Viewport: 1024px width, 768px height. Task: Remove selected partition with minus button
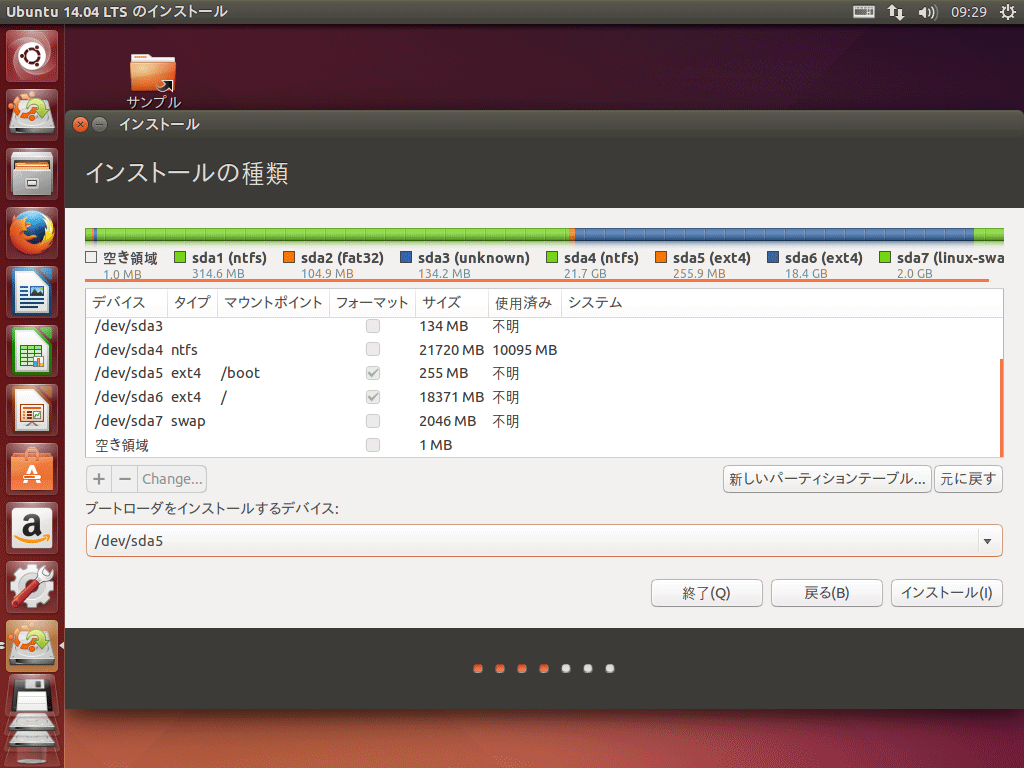point(125,479)
